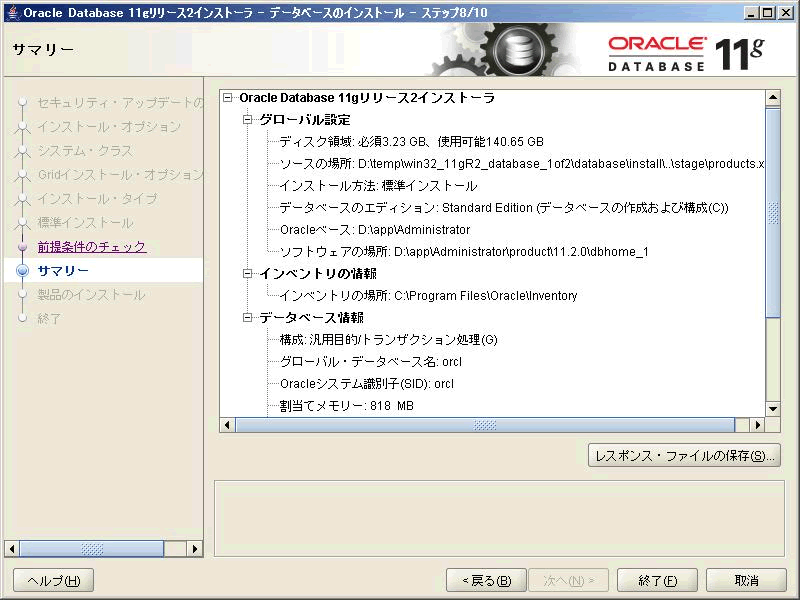The width and height of the screenshot is (800, 600).
Task: Click the summary tree vertical scrollbar thumb
Action: coord(772,212)
